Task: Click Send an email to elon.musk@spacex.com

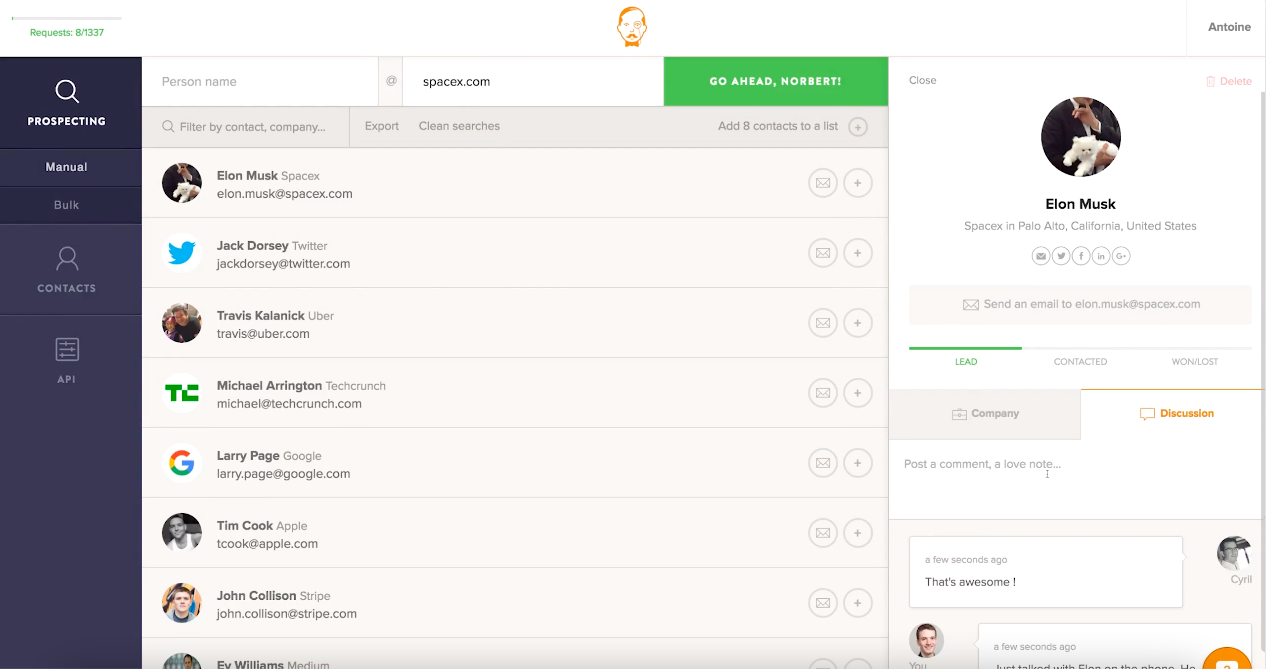Action: (x=1080, y=304)
